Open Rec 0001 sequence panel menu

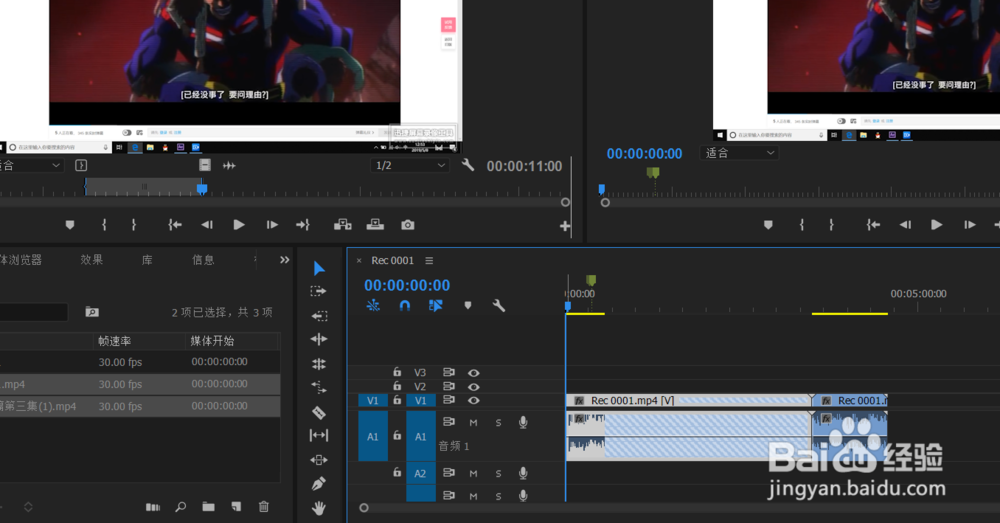(429, 260)
